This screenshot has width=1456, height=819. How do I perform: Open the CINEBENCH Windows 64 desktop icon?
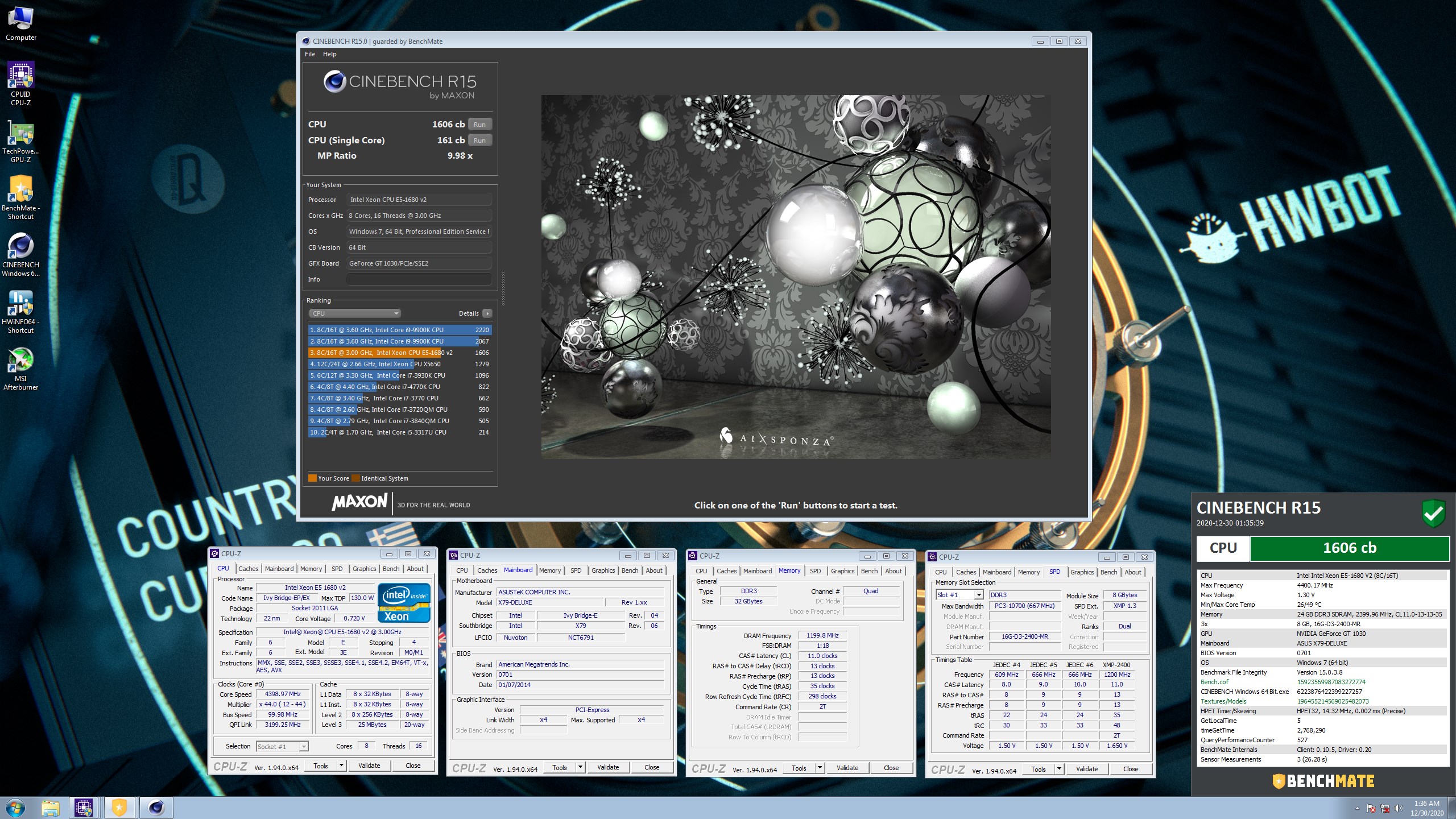point(21,254)
